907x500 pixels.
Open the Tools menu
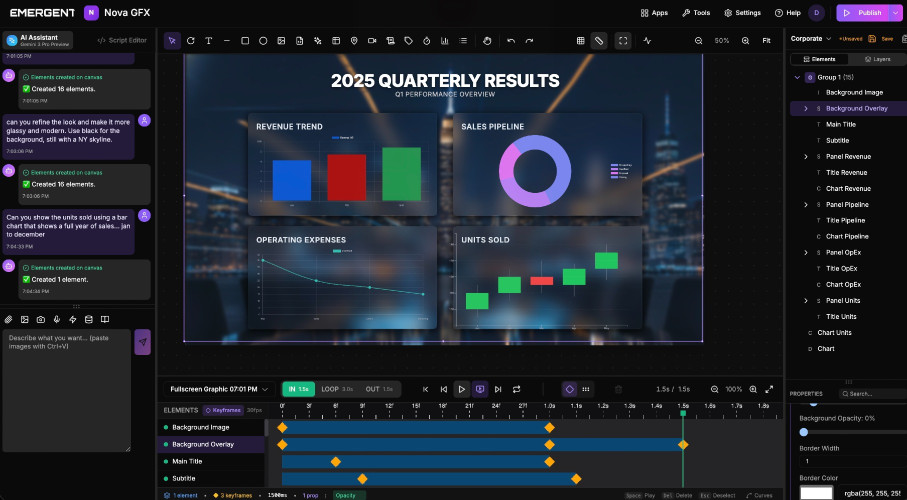pyautogui.click(x=696, y=13)
